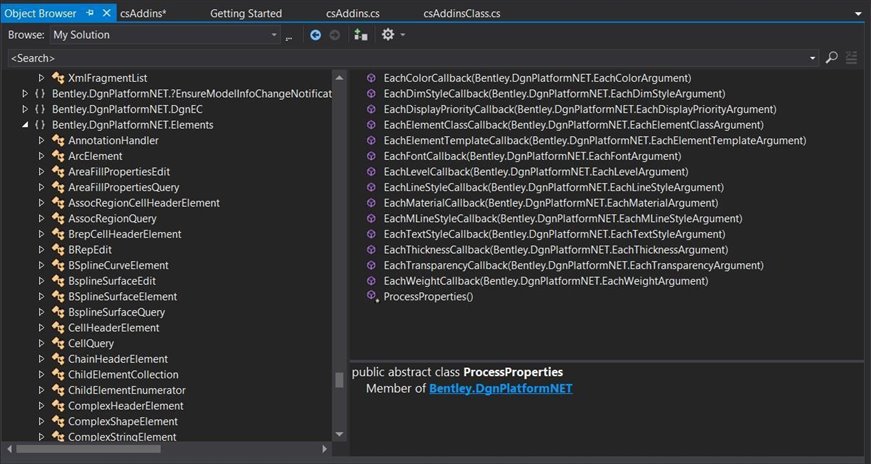Click the namespace braces icon for Bentley.DgnPlatformNET.Elements
The width and height of the screenshot is (871, 464).
(40, 124)
